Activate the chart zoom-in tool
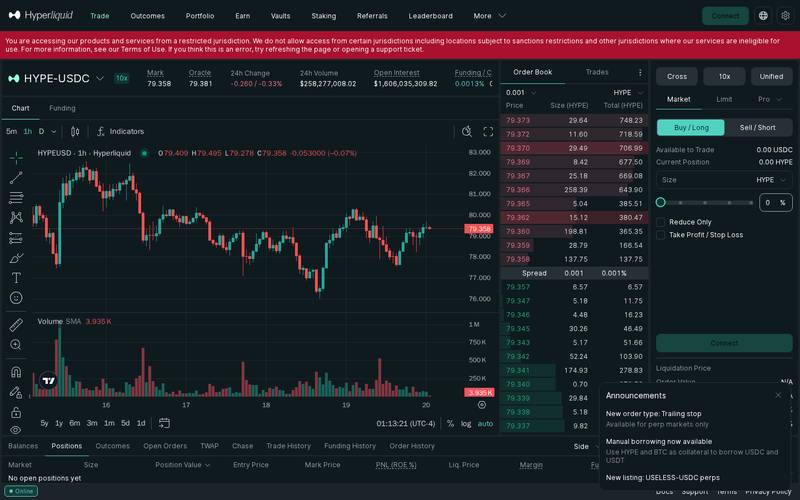This screenshot has height=500, width=800. (x=16, y=344)
